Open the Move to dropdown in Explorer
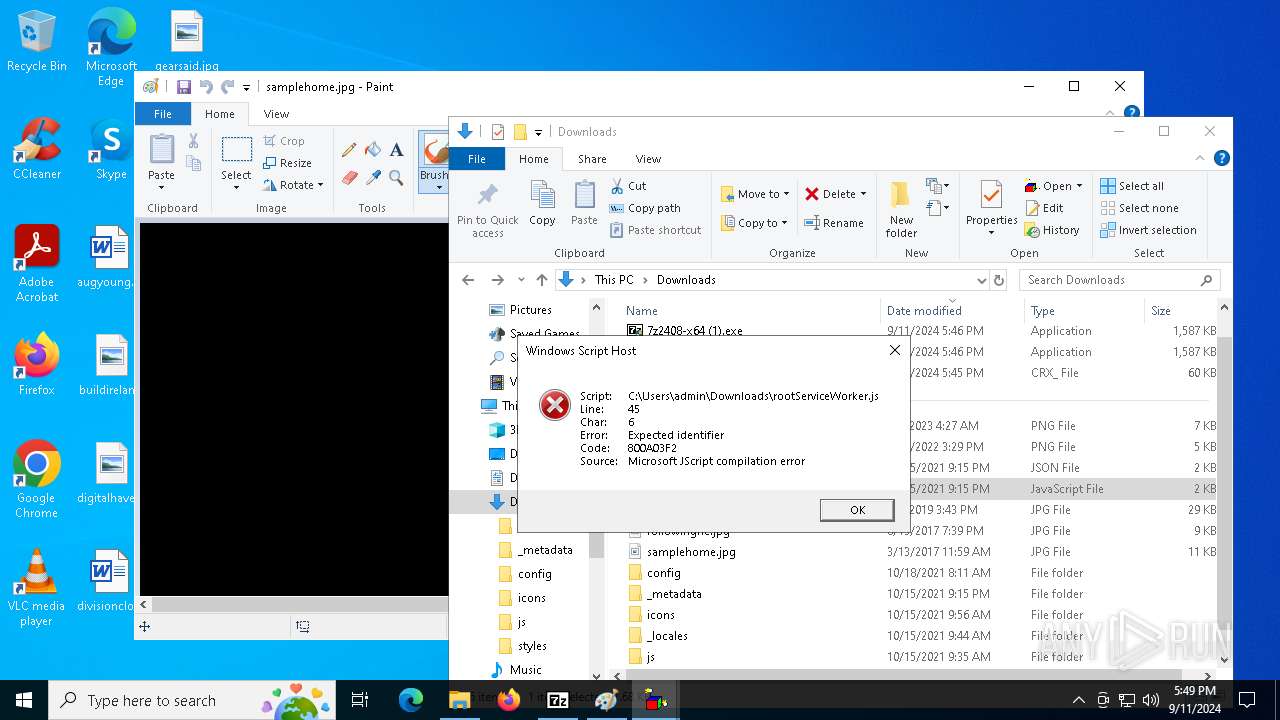This screenshot has height=720, width=1280. click(755, 194)
